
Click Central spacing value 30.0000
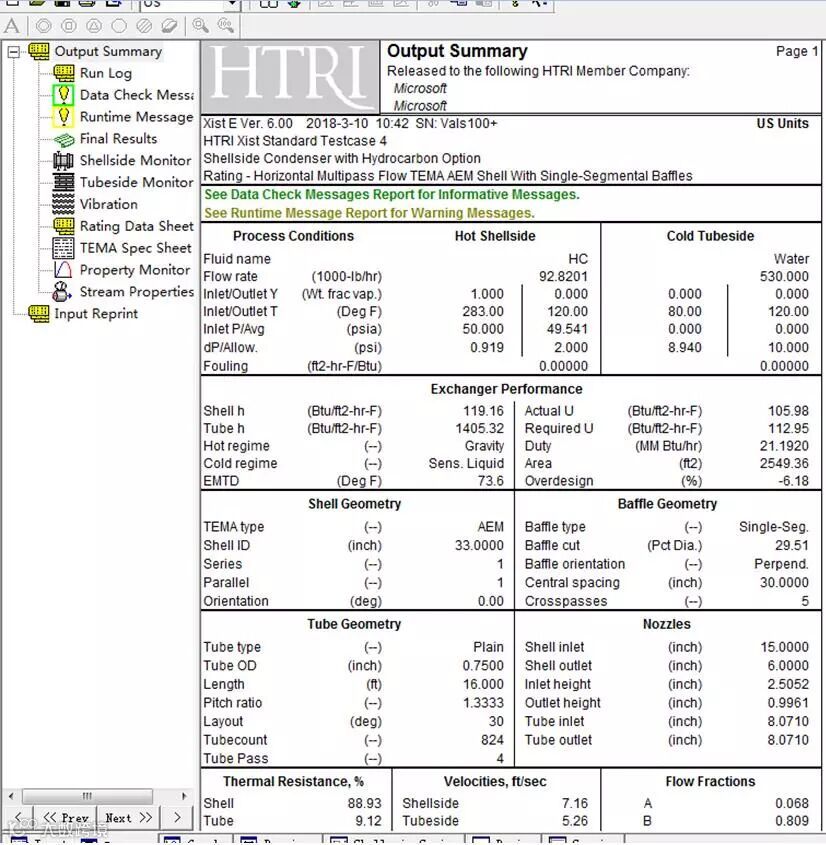tap(784, 583)
